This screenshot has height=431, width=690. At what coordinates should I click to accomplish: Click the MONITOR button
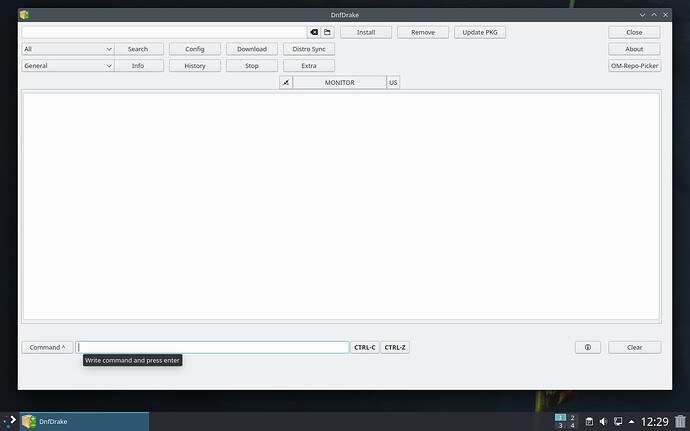click(x=339, y=82)
